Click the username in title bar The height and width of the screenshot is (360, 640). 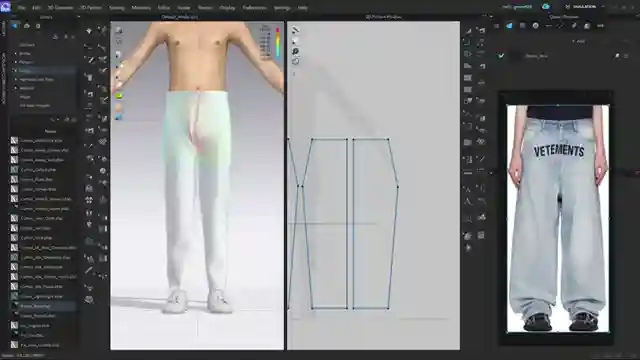click(517, 7)
